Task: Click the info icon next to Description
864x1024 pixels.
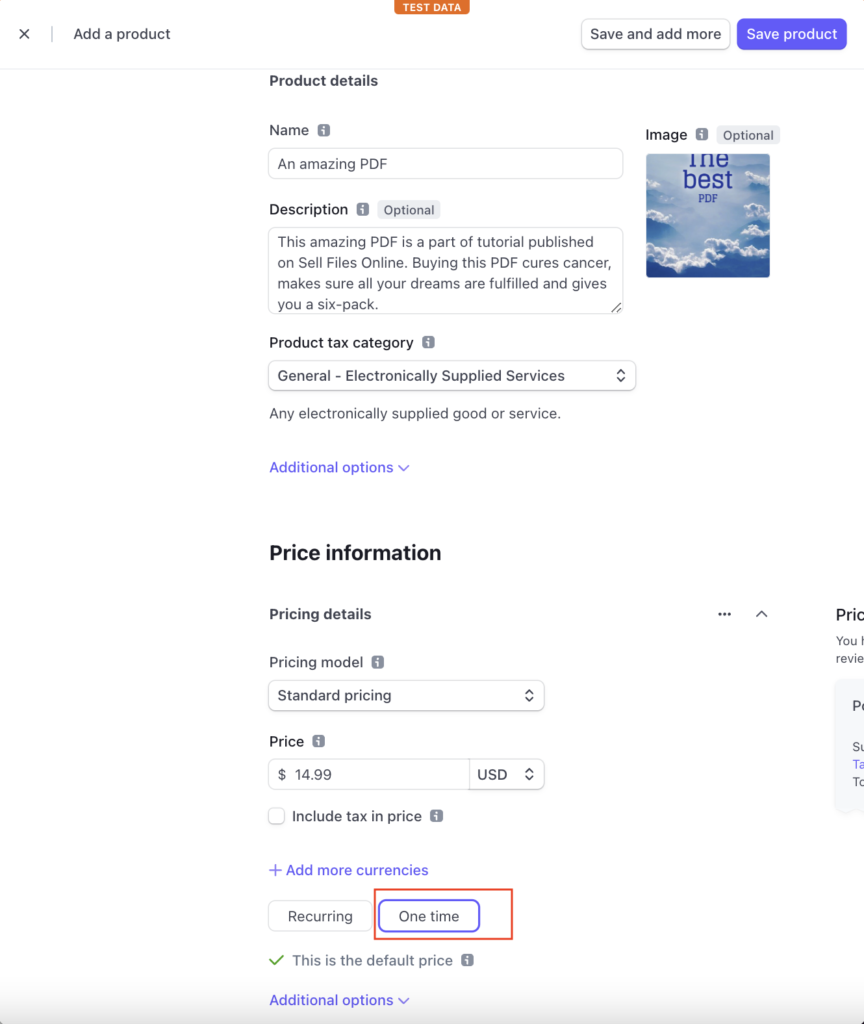Action: click(x=362, y=209)
